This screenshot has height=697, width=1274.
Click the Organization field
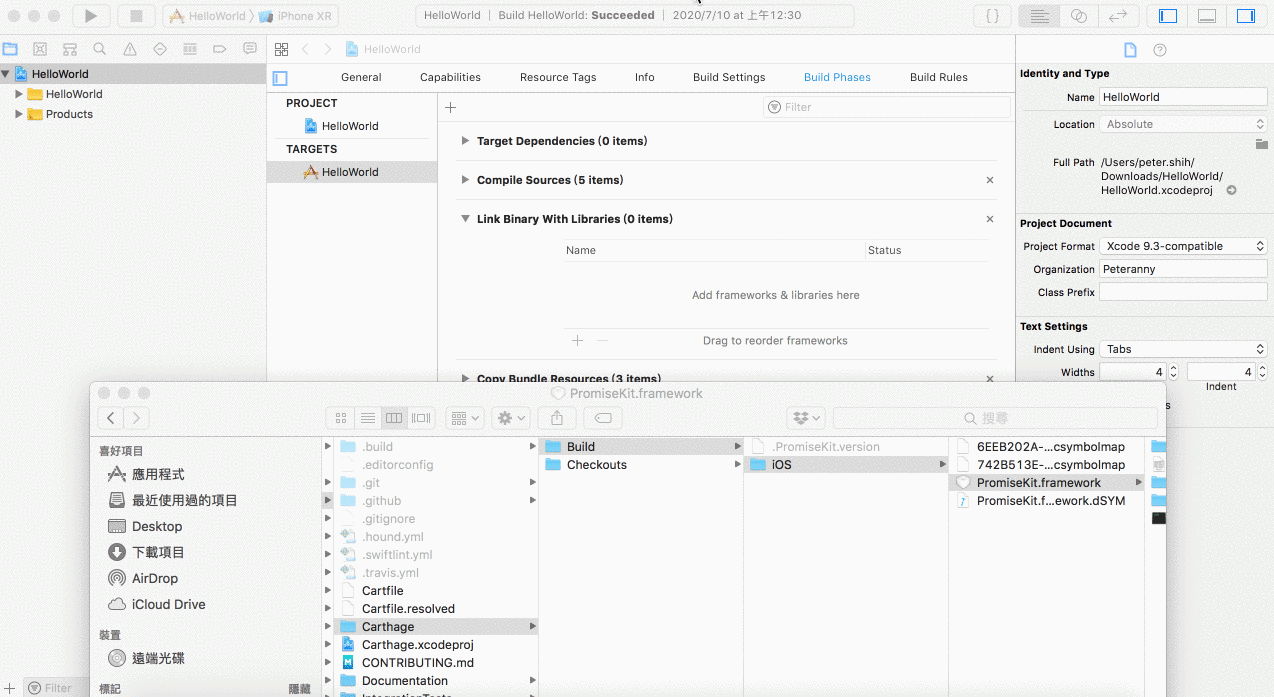pos(1183,269)
